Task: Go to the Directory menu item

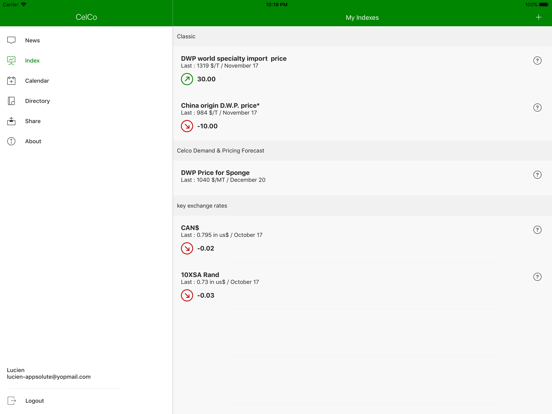Action: point(37,101)
